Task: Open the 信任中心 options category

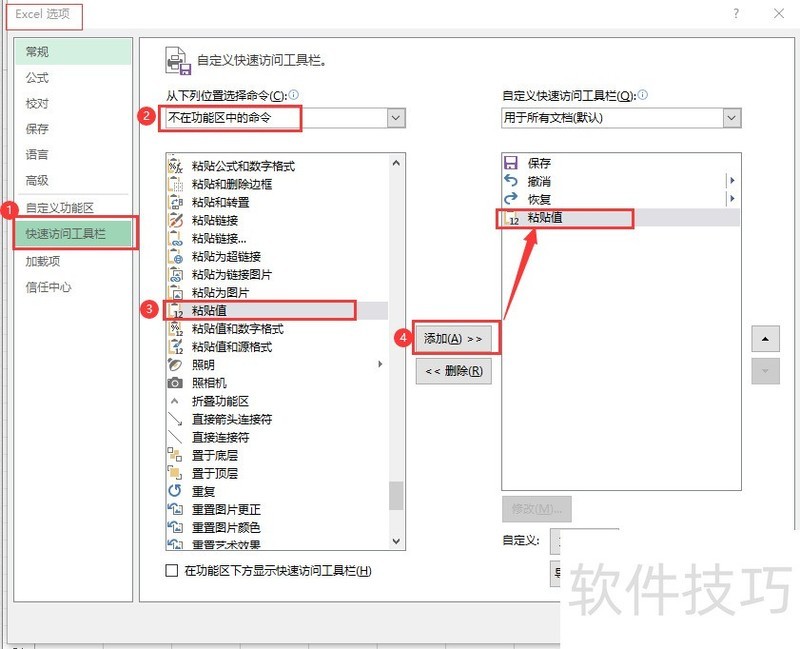Action: 73,287
